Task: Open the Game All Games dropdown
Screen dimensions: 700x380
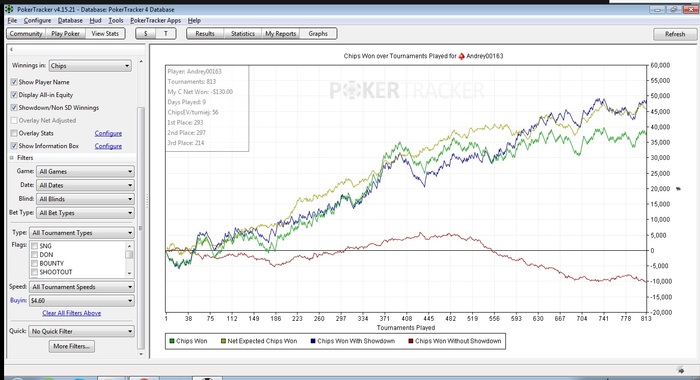Action: pos(85,171)
